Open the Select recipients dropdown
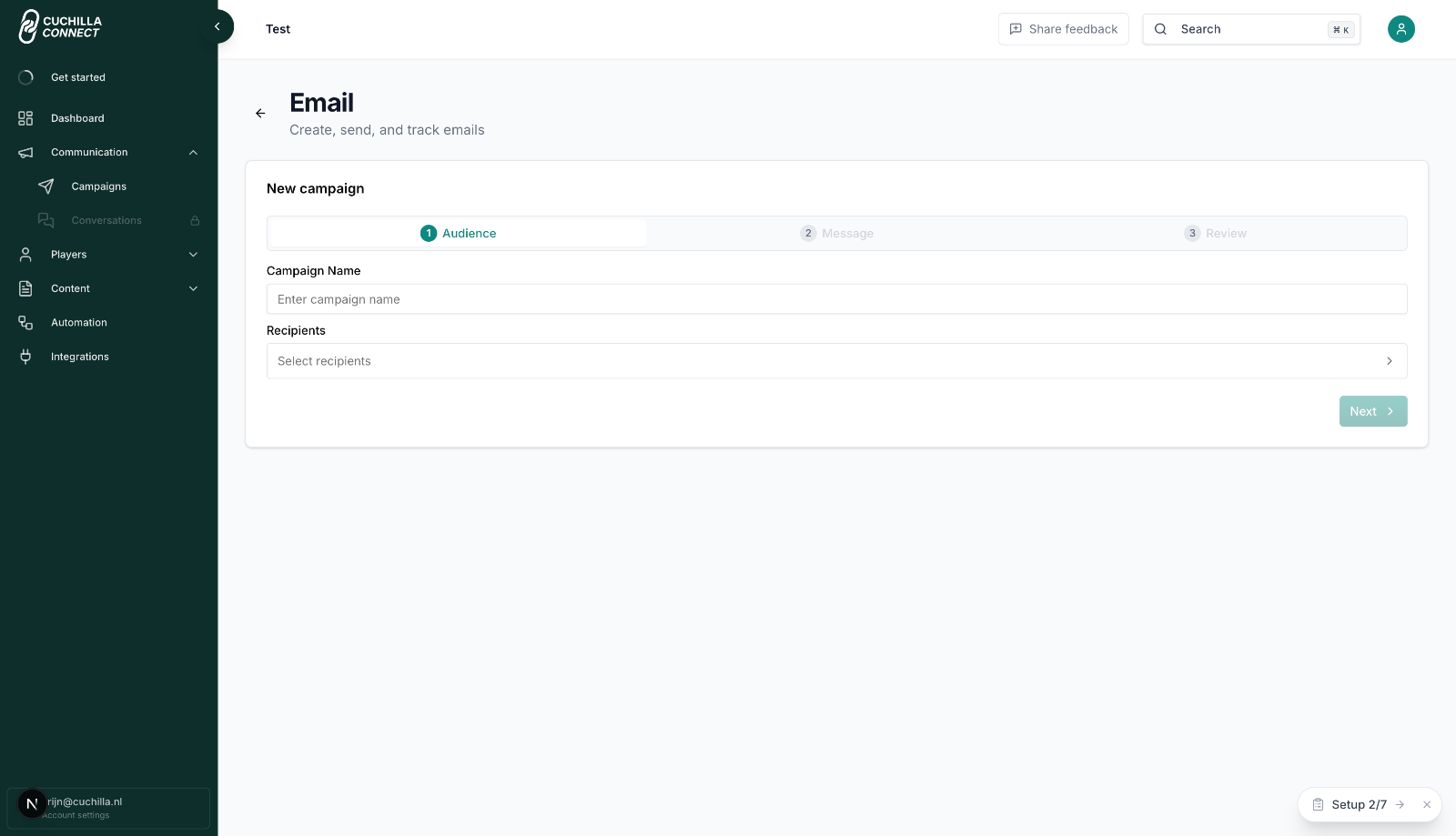 point(836,361)
